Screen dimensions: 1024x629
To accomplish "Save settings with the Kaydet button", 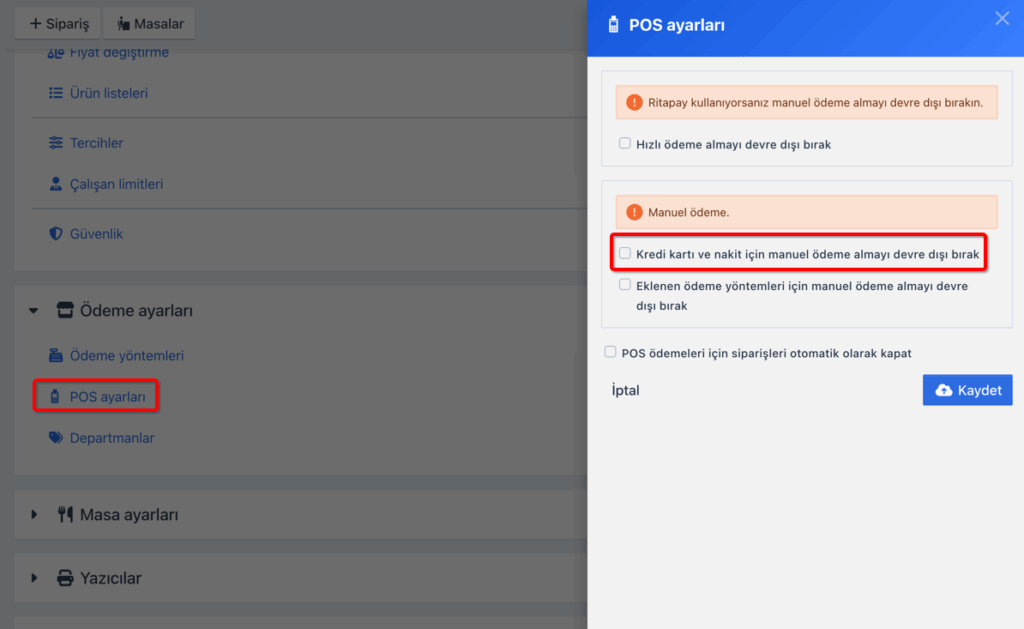I will 967,390.
